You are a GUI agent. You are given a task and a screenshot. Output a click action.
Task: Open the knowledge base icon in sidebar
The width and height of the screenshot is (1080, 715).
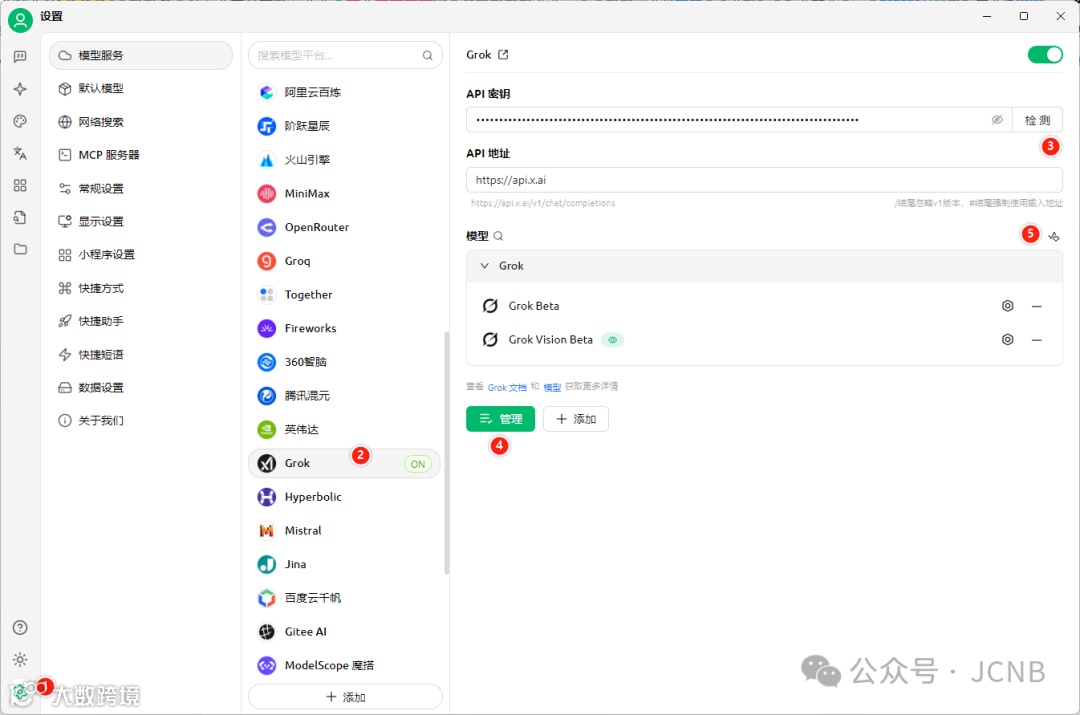point(20,217)
